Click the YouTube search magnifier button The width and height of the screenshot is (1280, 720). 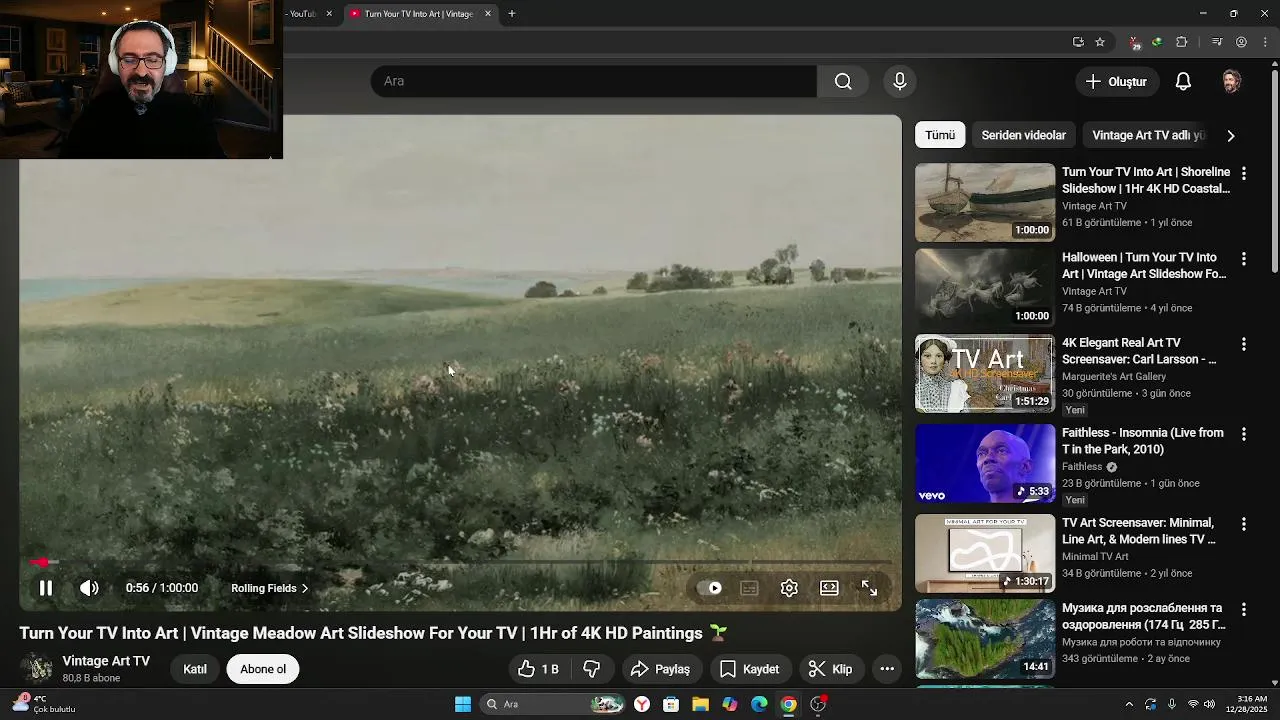coord(843,81)
